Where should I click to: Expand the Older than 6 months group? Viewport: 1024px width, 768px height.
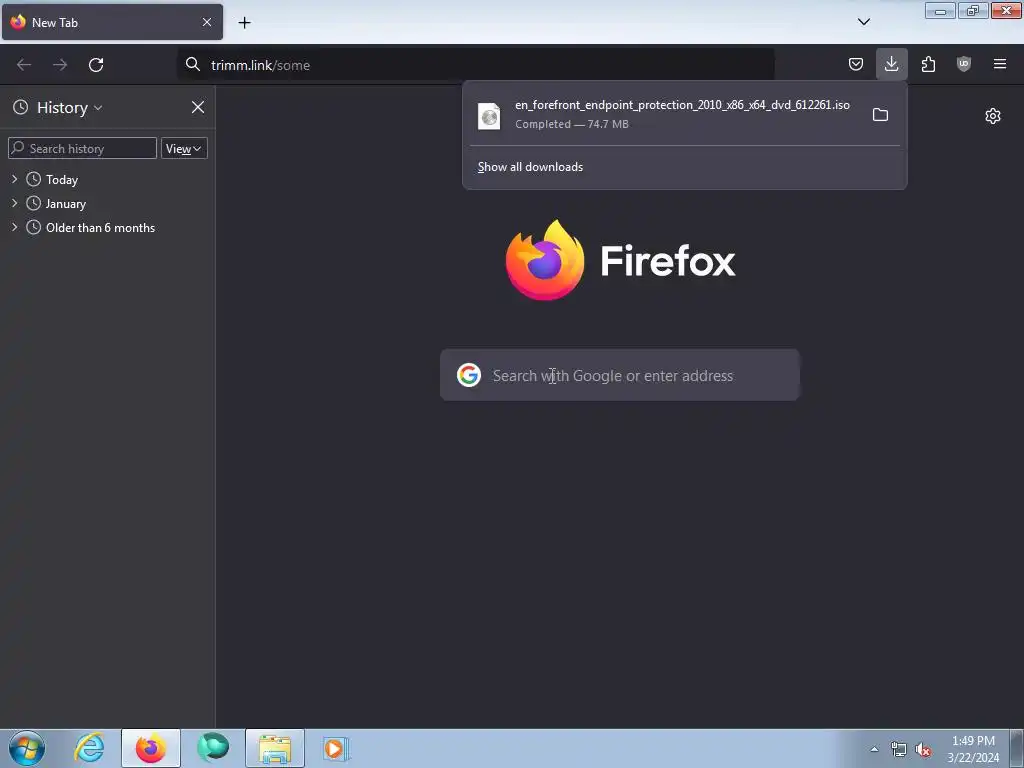(14, 227)
